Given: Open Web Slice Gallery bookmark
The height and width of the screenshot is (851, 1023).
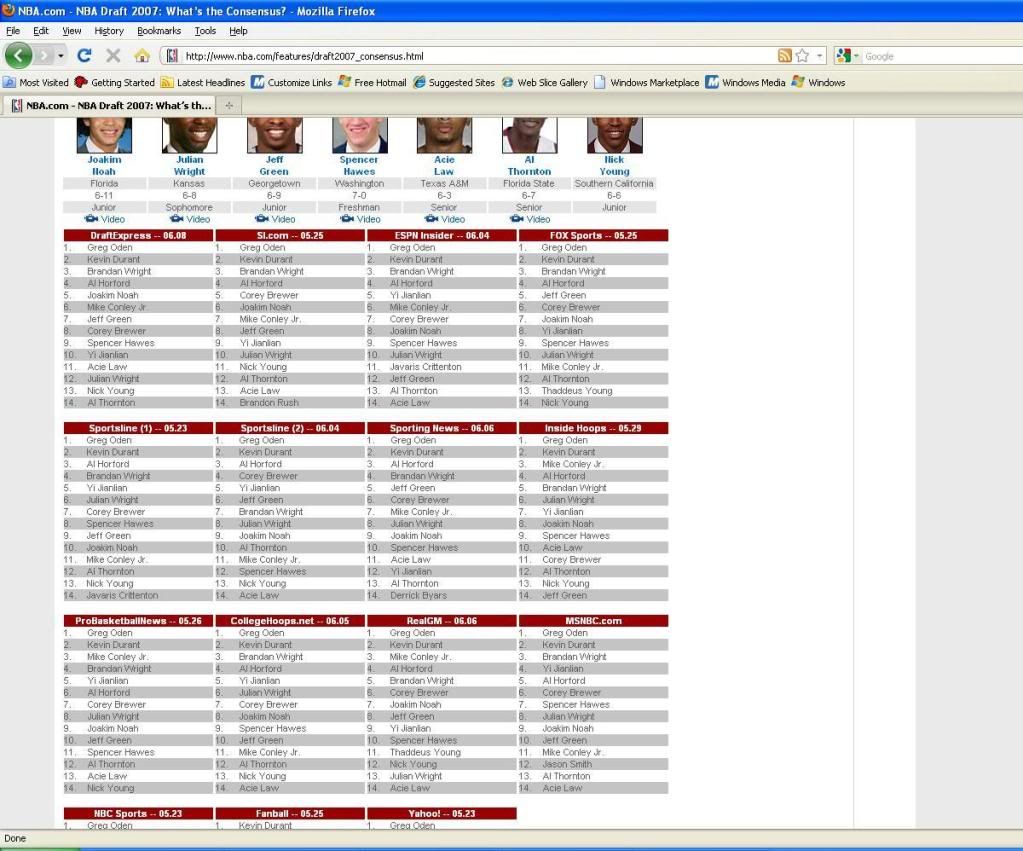Looking at the screenshot, I should 545,82.
